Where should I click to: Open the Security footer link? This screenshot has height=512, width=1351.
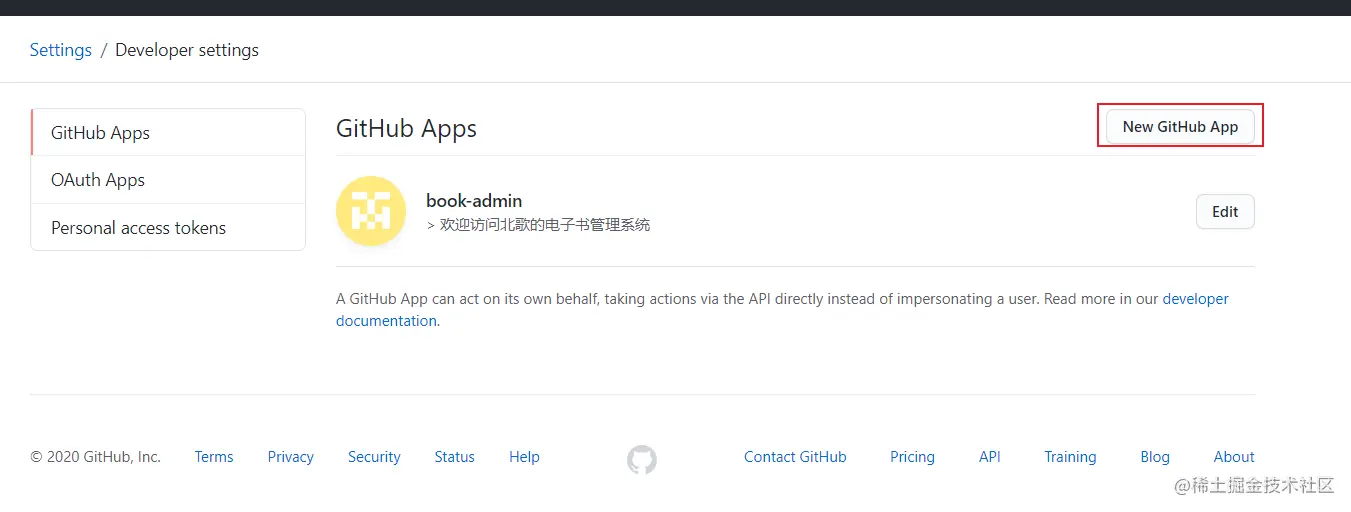pos(374,457)
